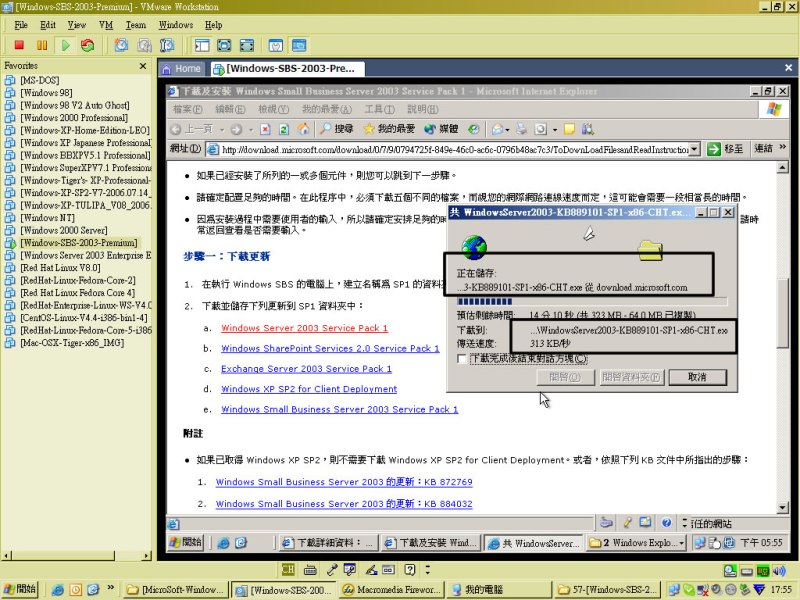The width and height of the screenshot is (800, 600).
Task: Click the 取消 (Cancel) button in download dialog
Action: pos(697,377)
